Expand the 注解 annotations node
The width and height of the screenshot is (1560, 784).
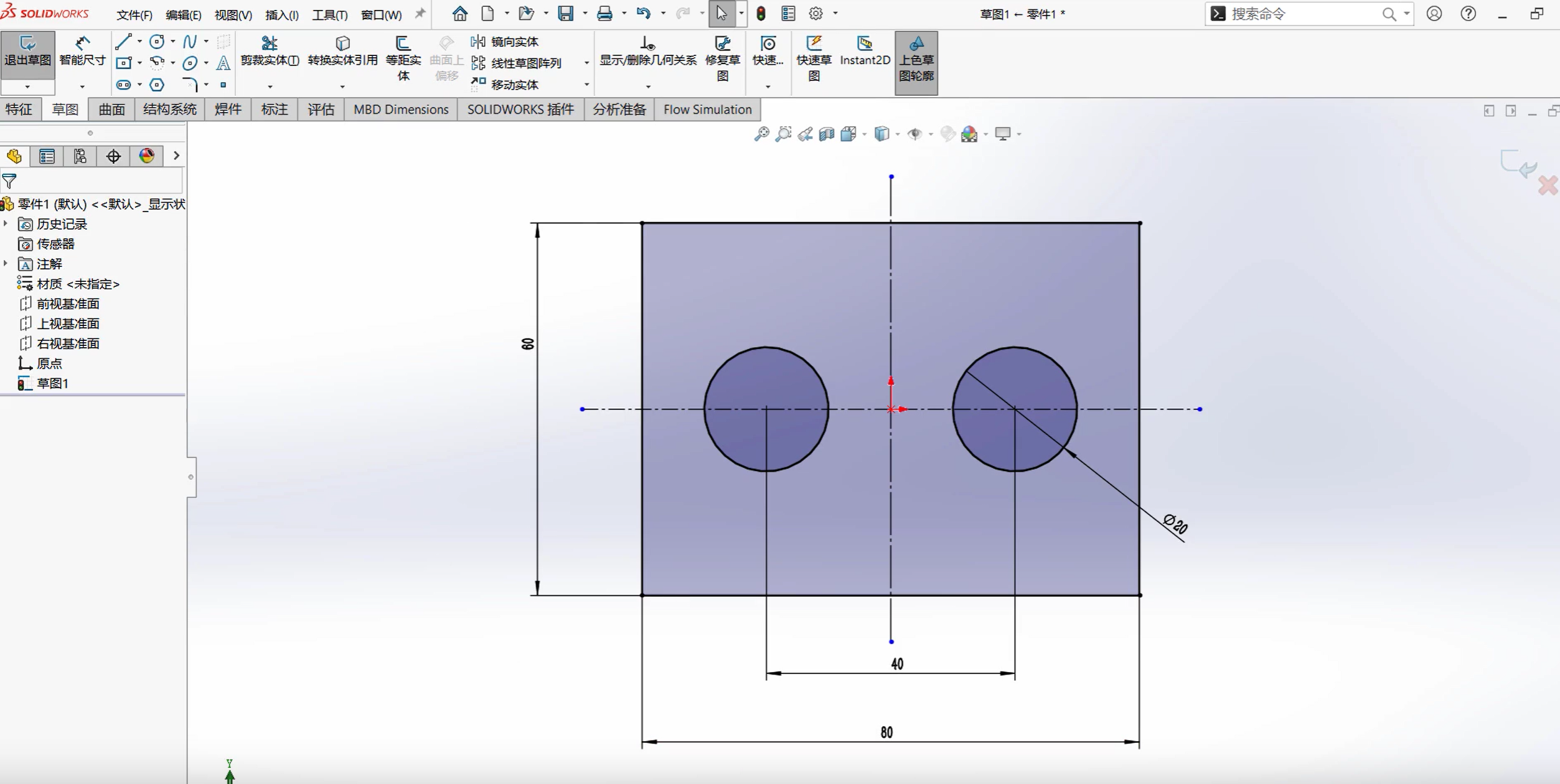click(6, 264)
